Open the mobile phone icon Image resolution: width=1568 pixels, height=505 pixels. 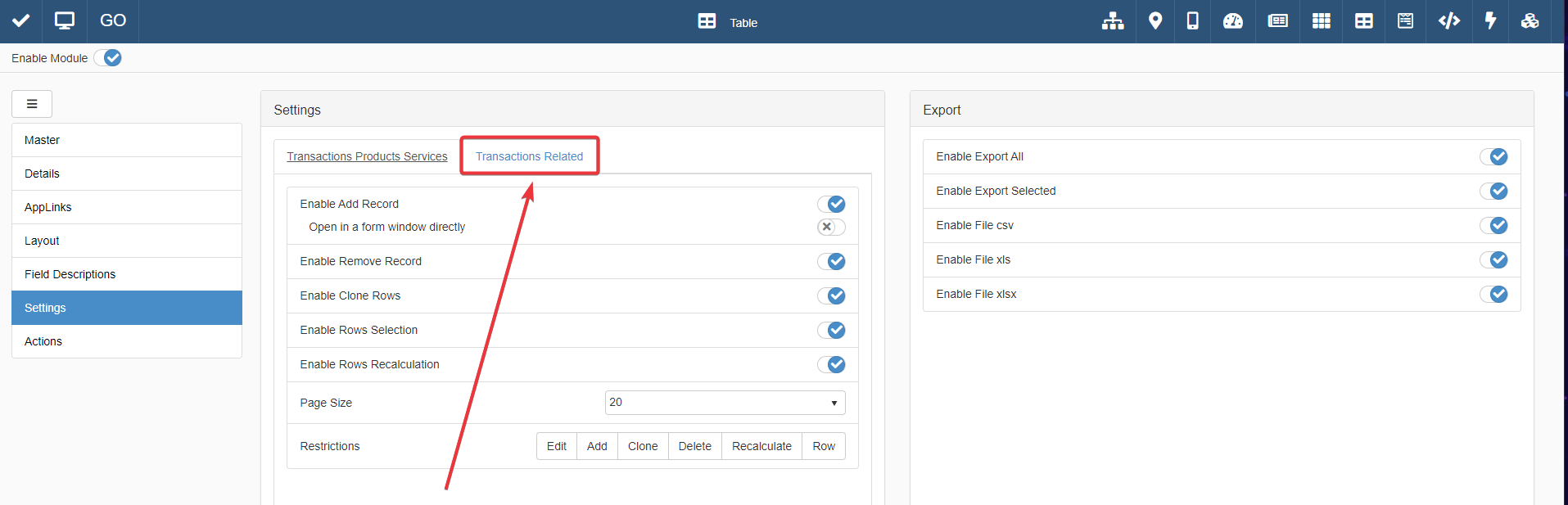click(1192, 21)
